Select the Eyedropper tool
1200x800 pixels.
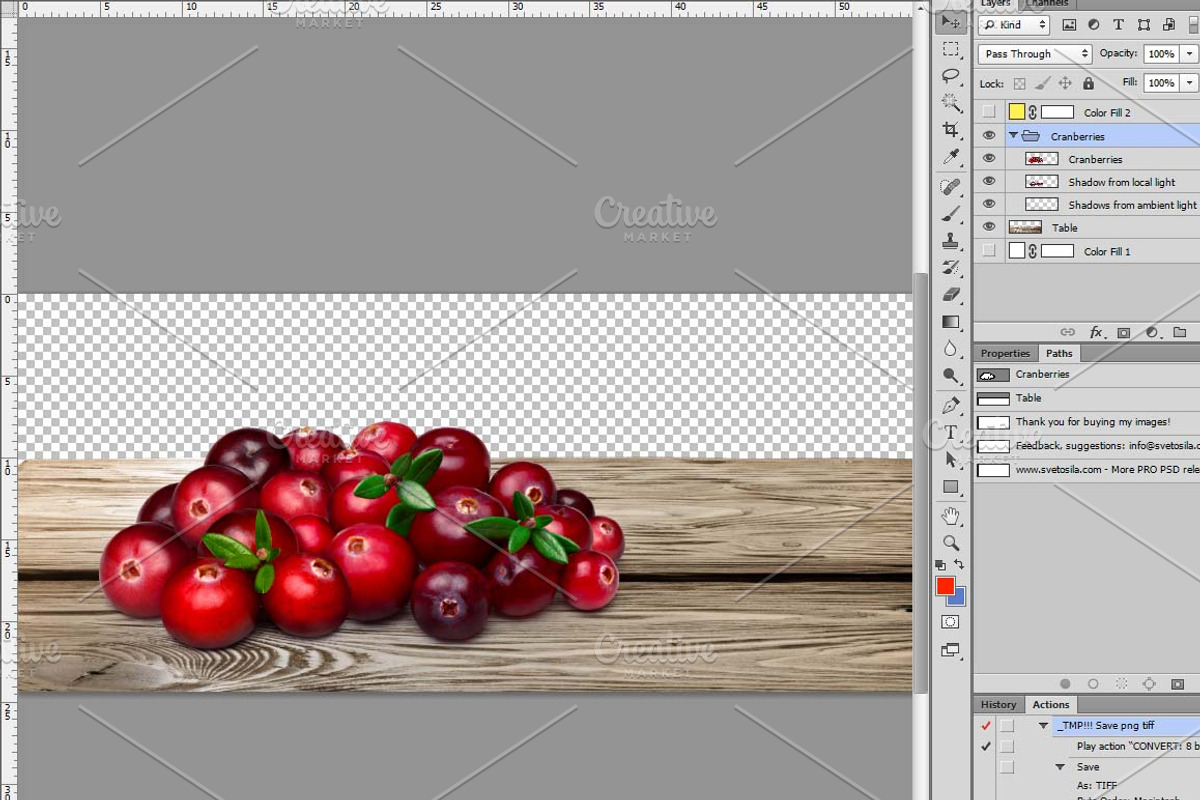pos(951,157)
